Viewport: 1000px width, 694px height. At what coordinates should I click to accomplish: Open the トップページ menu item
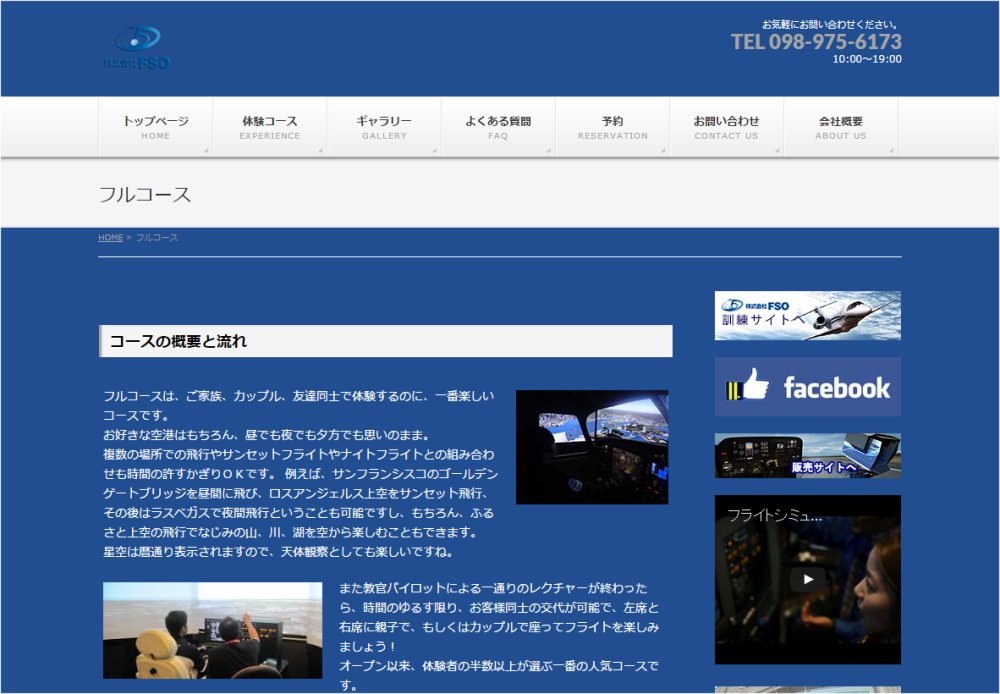pyautogui.click(x=156, y=127)
